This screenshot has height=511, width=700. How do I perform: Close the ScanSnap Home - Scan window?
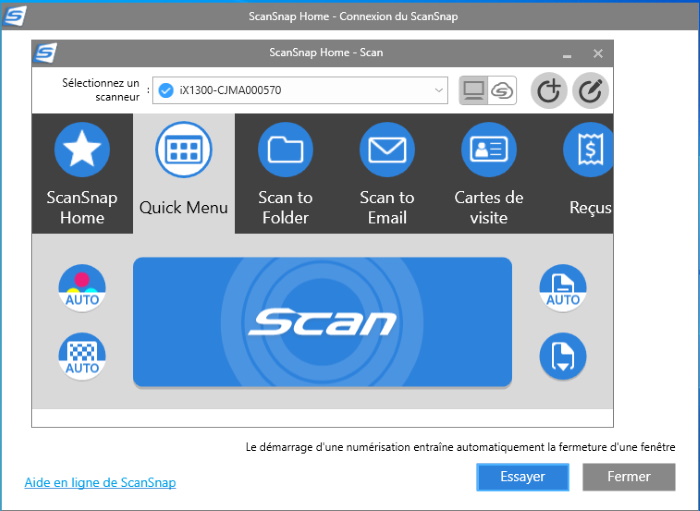[x=598, y=54]
